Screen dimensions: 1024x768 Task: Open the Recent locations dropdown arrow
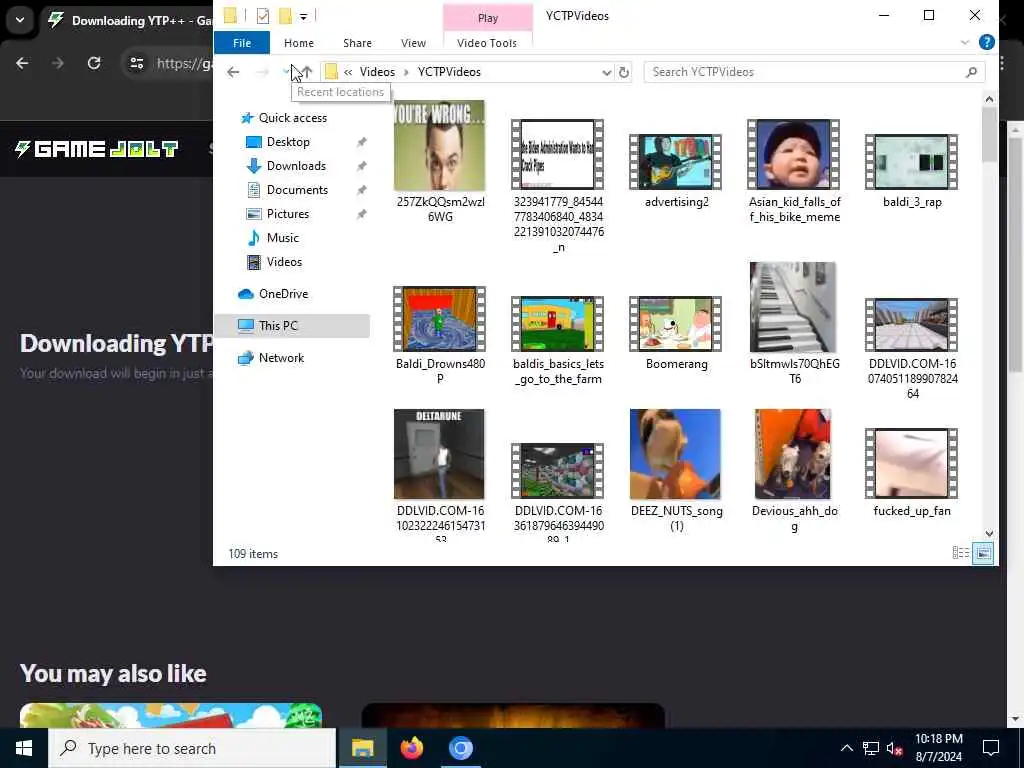[286, 72]
